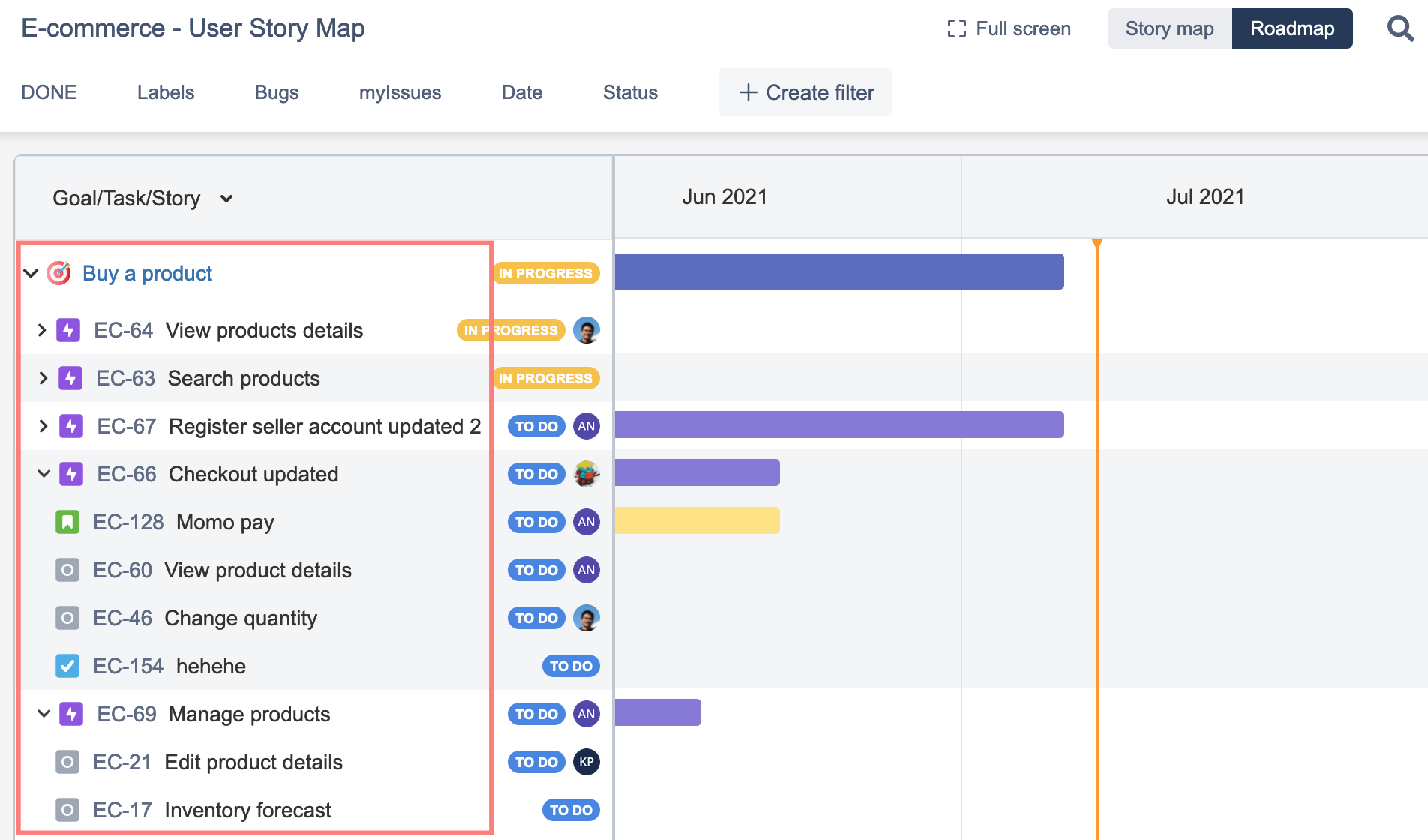Click the blue task checkmark icon for EC-154

tap(67, 666)
